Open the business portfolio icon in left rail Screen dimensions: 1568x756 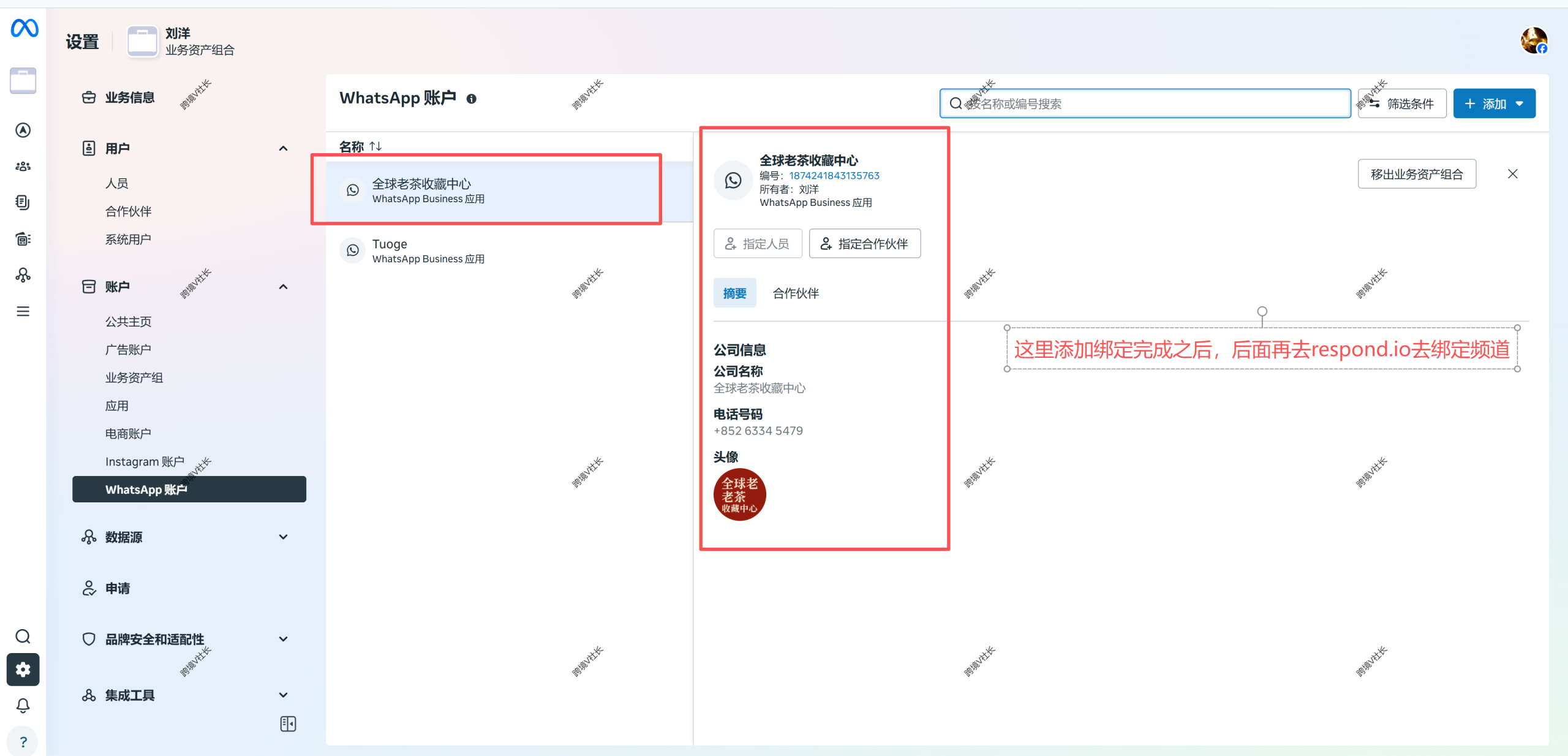tap(23, 81)
